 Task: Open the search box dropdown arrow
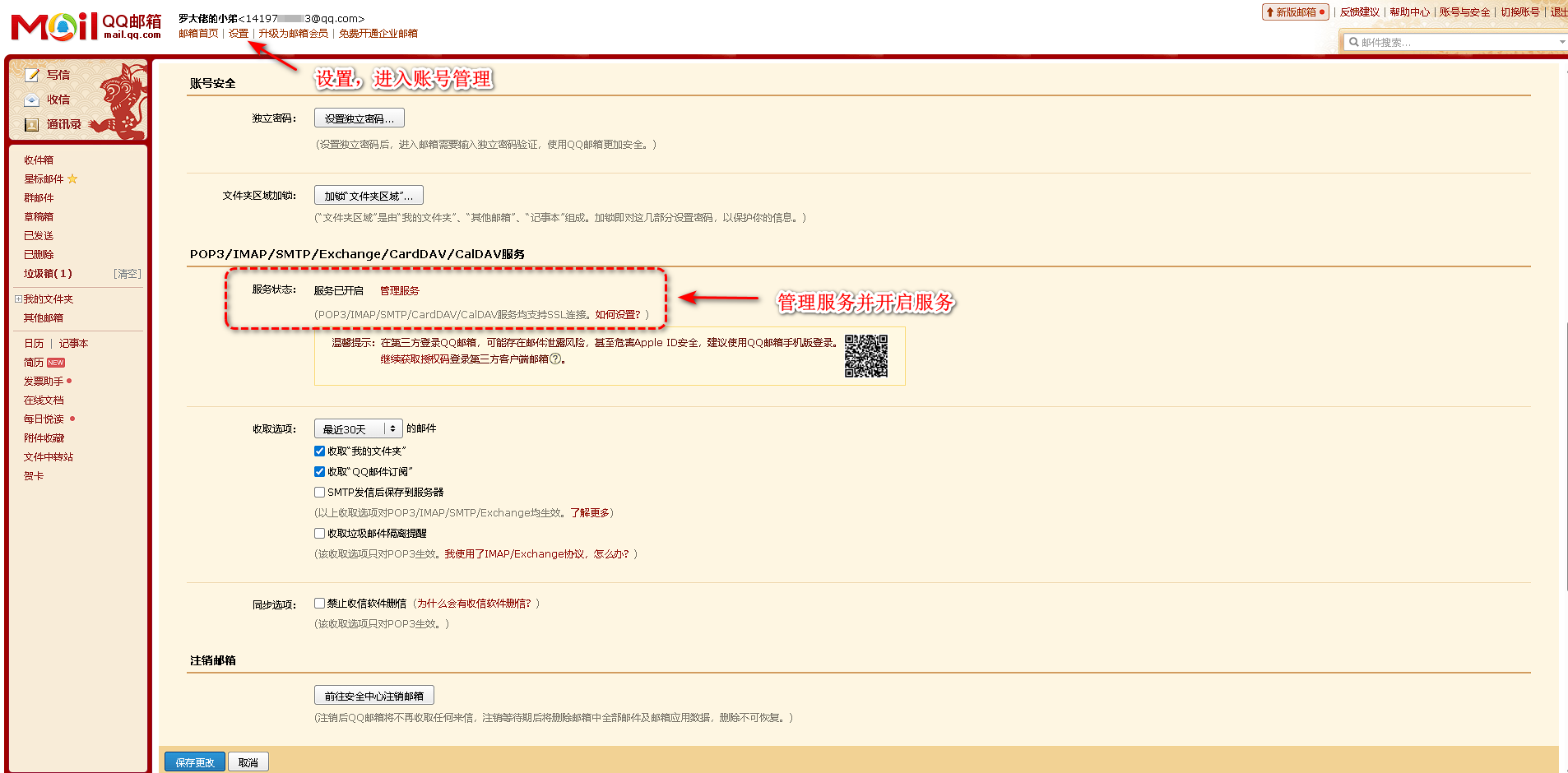point(1561,42)
